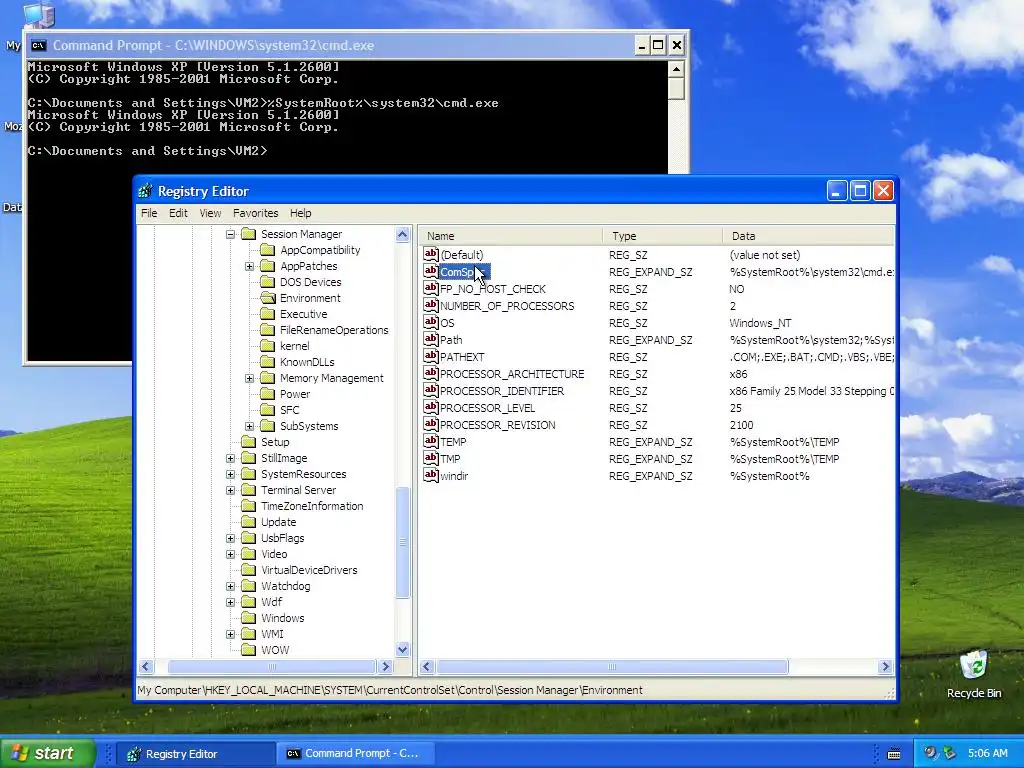
Task: Select the PROCESSOR_REVISION value name
Action: tap(498, 425)
